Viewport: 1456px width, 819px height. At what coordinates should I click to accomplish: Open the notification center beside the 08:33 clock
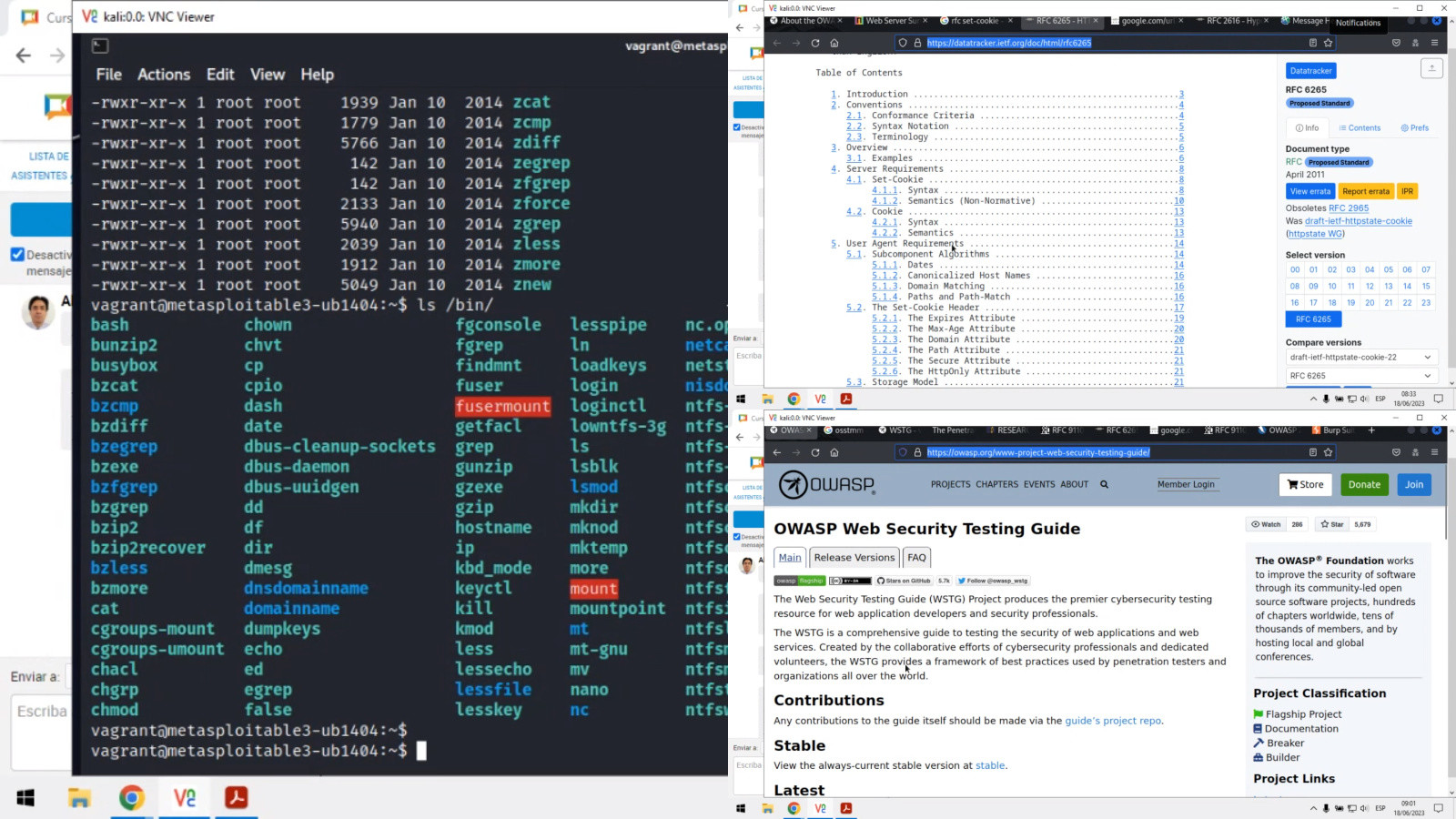[1439, 399]
